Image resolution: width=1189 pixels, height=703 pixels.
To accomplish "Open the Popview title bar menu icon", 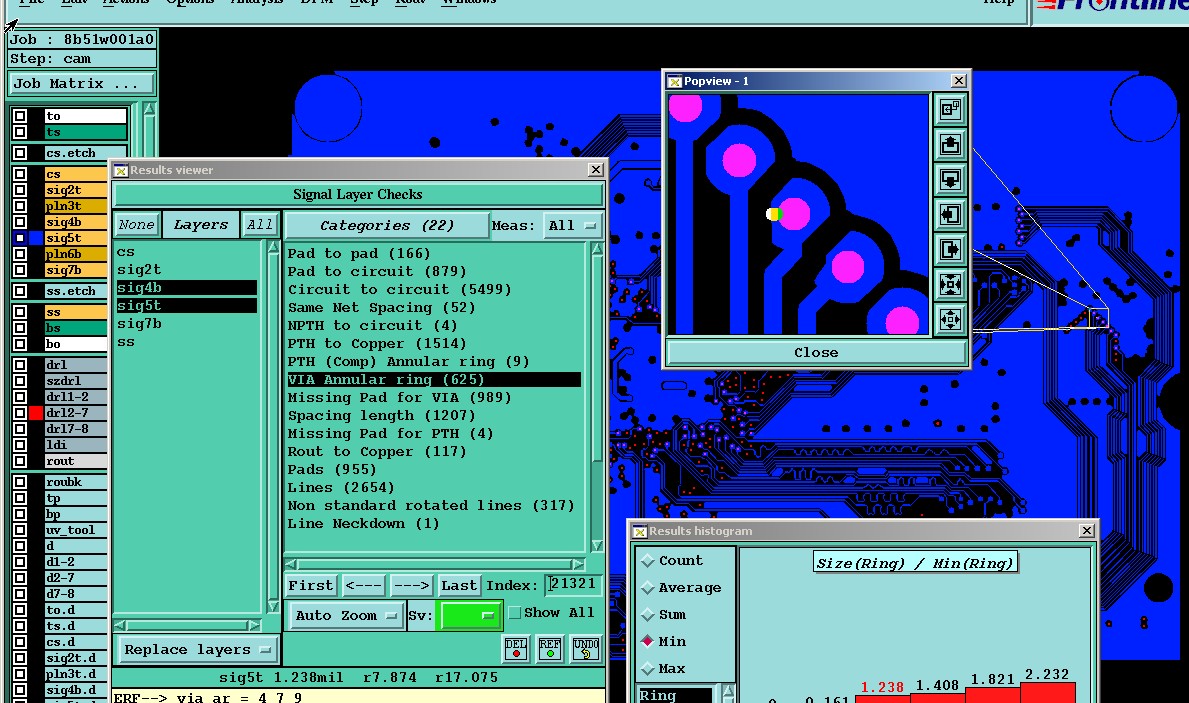I will click(674, 81).
